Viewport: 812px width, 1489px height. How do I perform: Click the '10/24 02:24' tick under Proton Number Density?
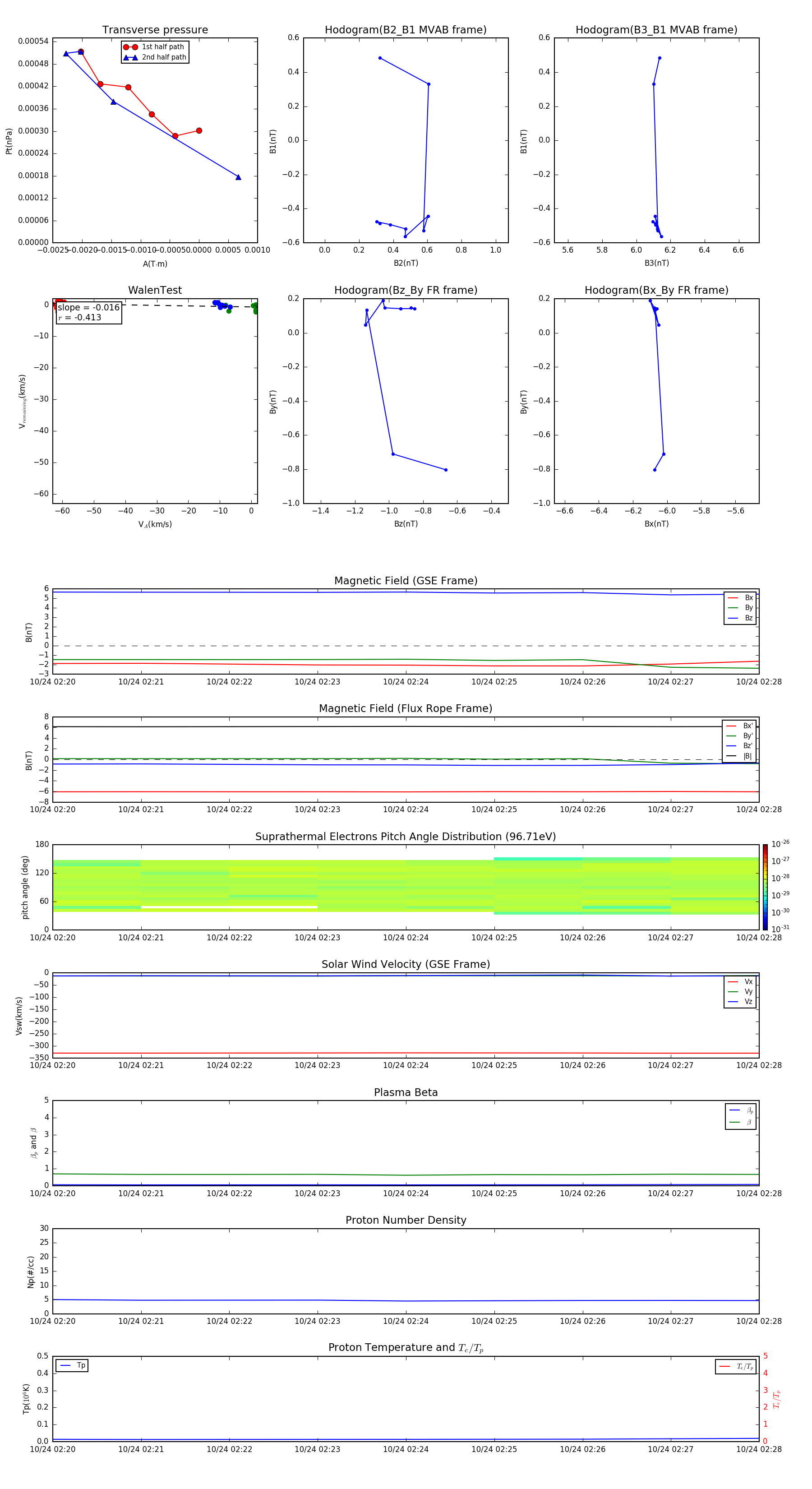(406, 1321)
